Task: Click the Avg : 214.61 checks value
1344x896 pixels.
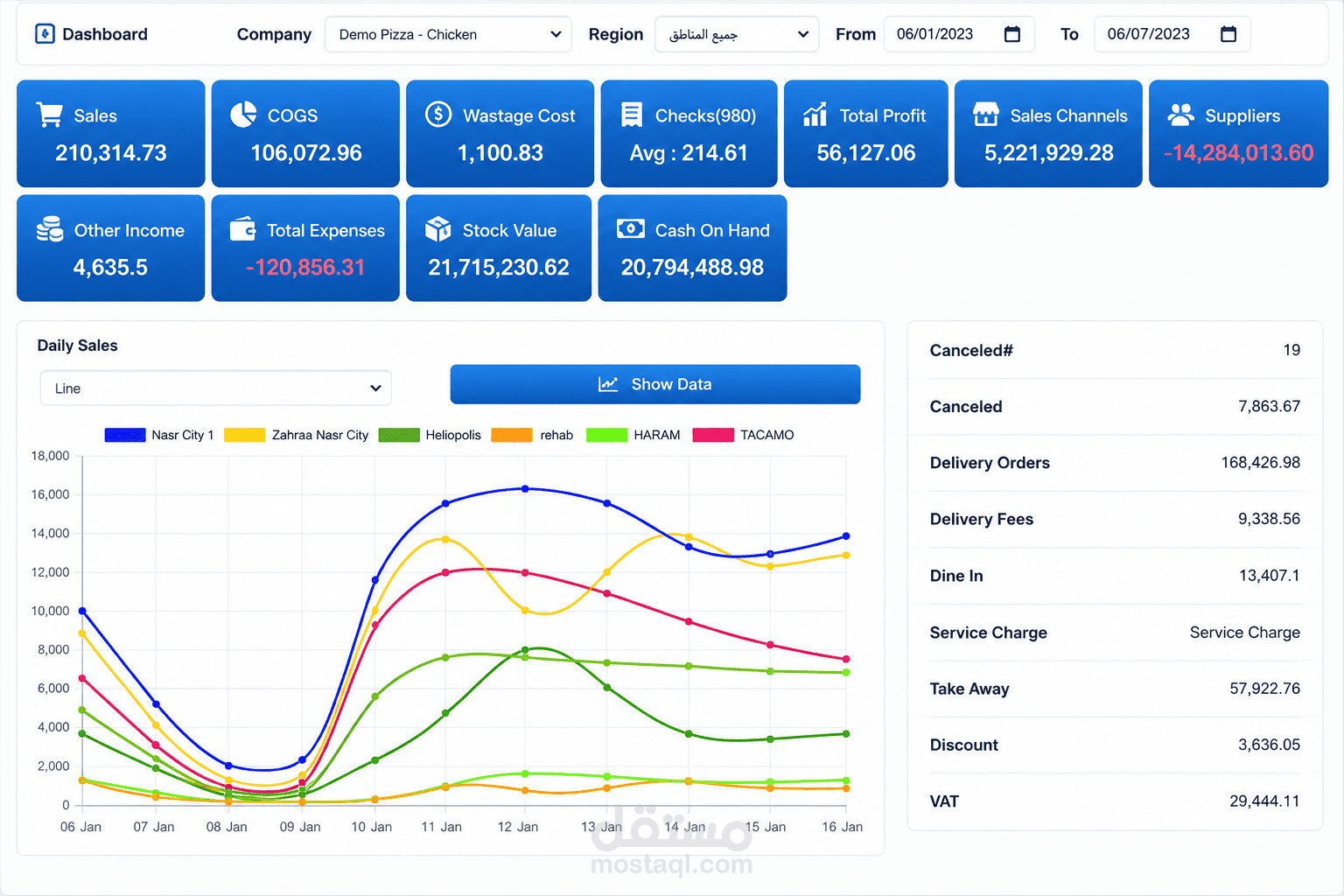Action: tap(689, 153)
